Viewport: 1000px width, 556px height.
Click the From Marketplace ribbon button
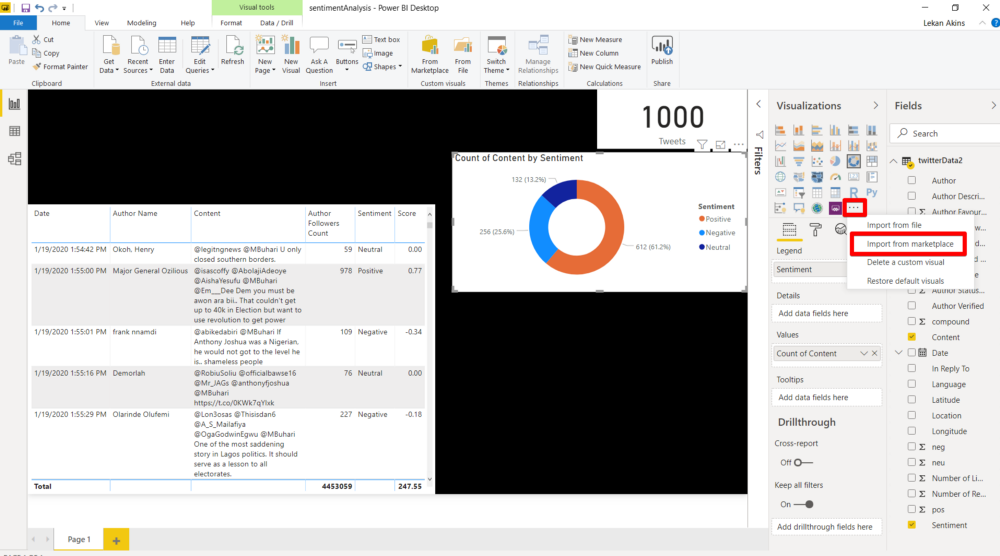[x=430, y=55]
